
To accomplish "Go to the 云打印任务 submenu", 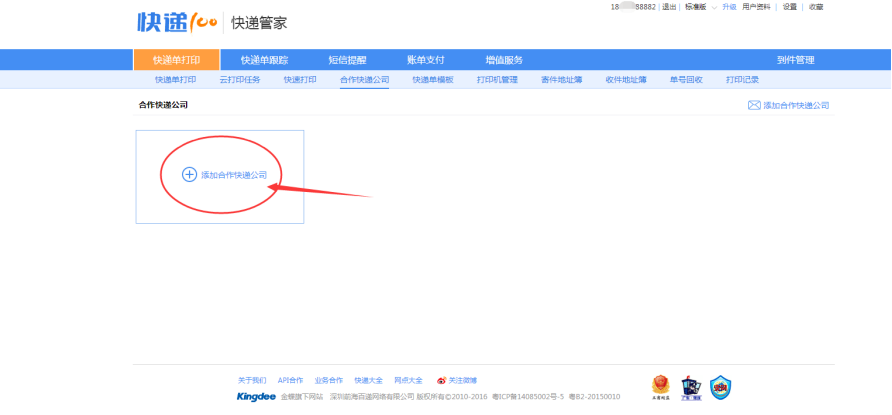I will (x=239, y=79).
